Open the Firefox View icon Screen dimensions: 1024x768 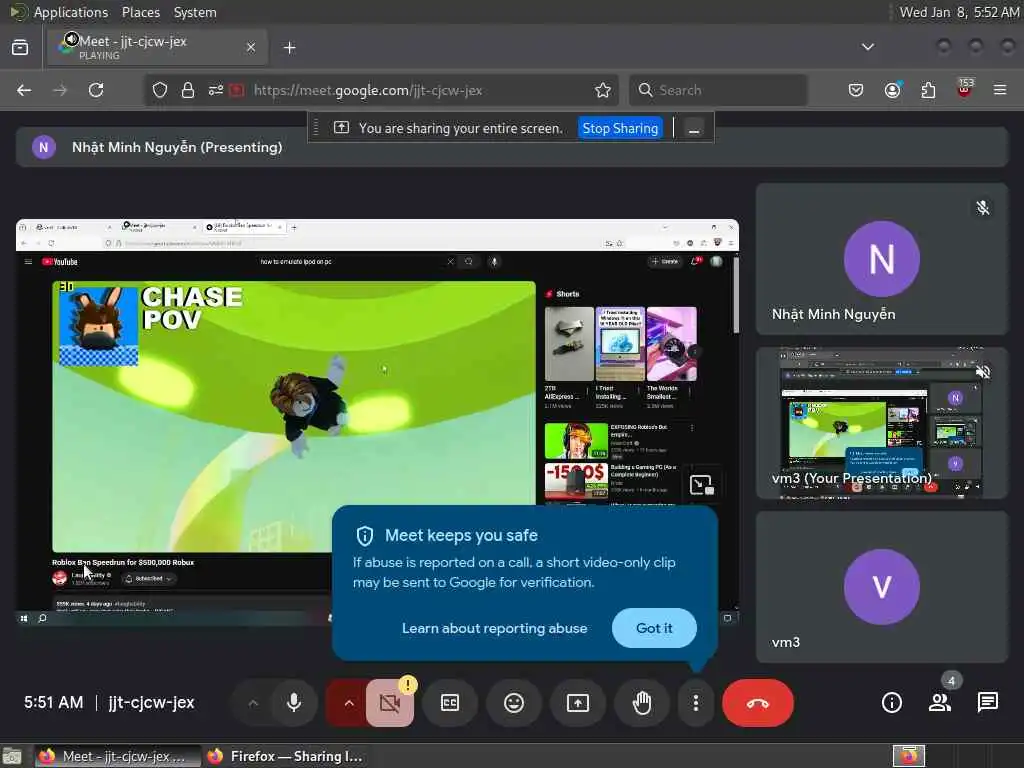(20, 48)
